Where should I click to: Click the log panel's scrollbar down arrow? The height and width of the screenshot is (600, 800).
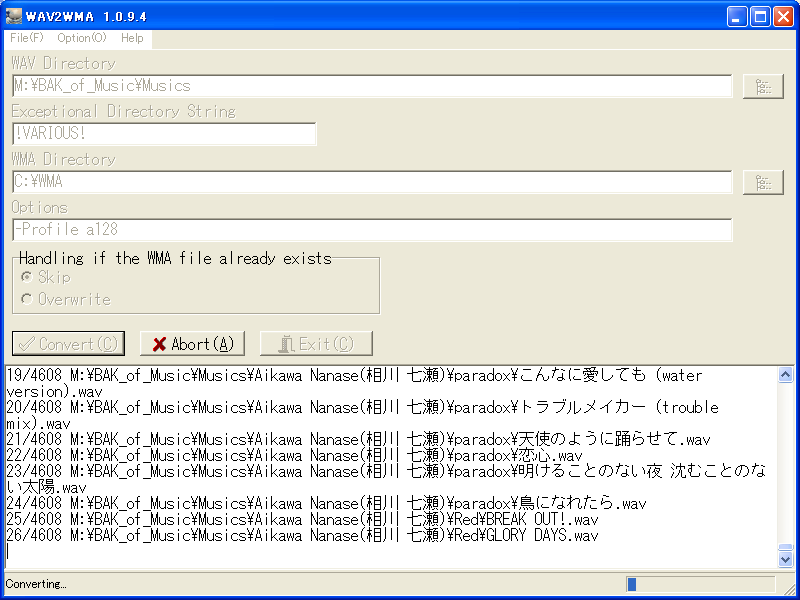point(783,559)
